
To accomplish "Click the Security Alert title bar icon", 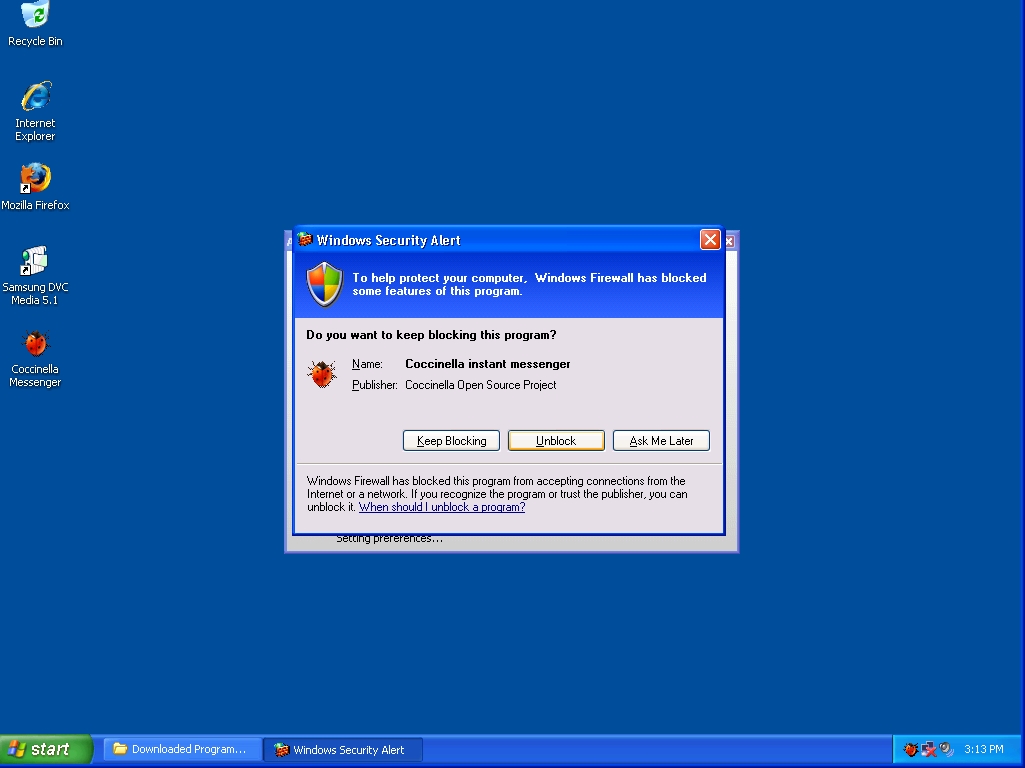I will tap(305, 240).
